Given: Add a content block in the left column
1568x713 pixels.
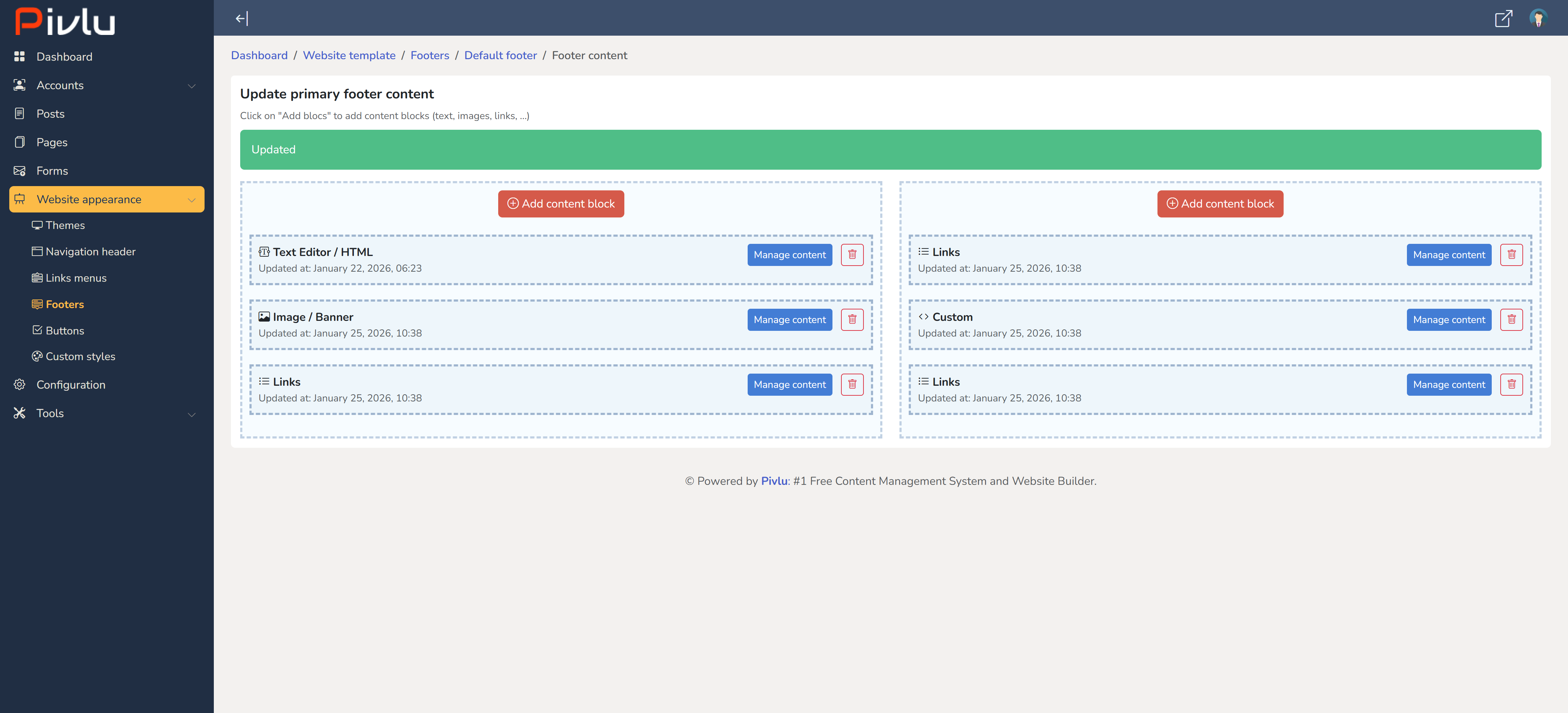Looking at the screenshot, I should click(561, 203).
